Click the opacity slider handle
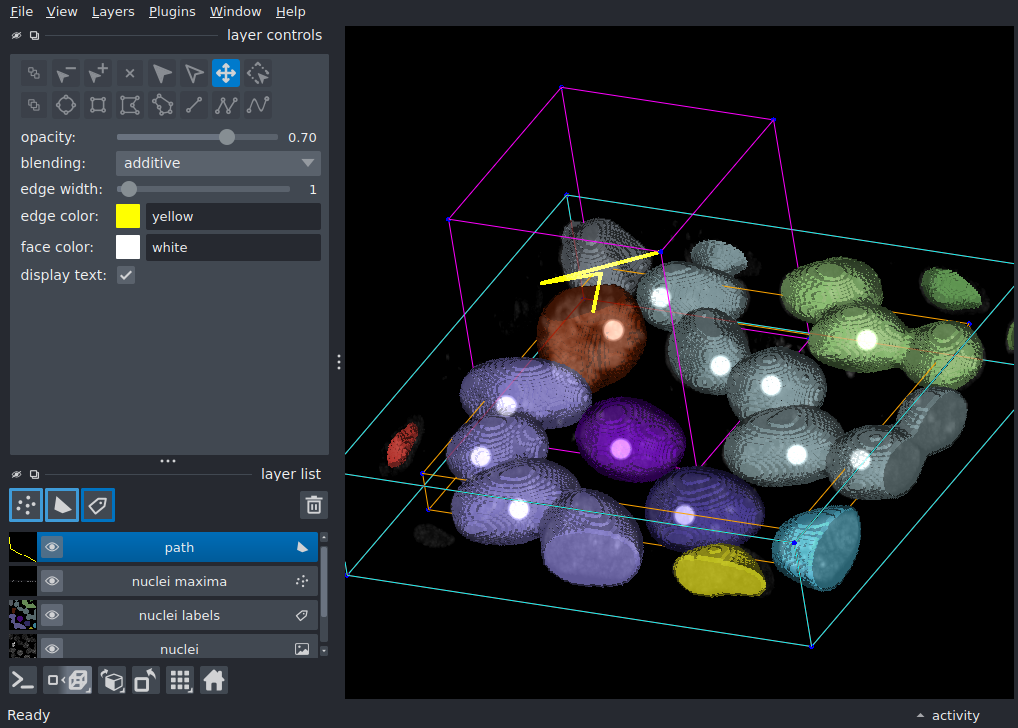This screenshot has height=728, width=1018. pos(227,137)
